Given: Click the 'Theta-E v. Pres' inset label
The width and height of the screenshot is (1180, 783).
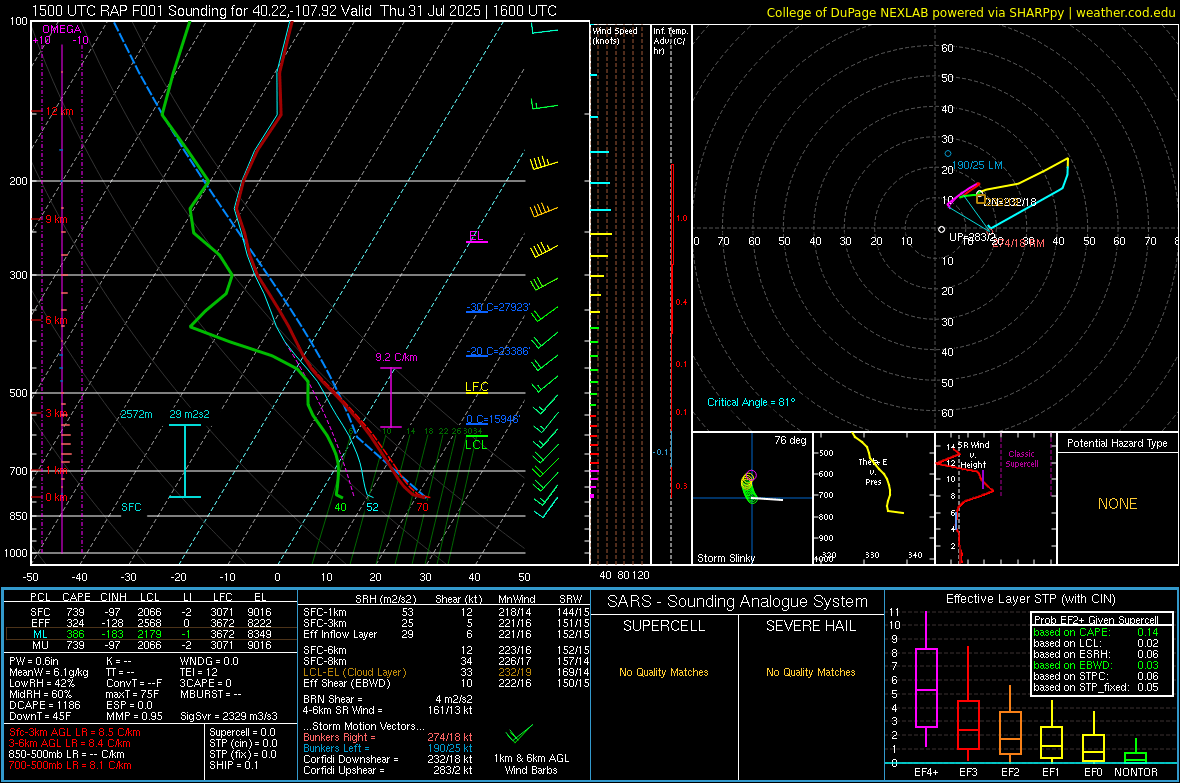Looking at the screenshot, I should tap(873, 471).
